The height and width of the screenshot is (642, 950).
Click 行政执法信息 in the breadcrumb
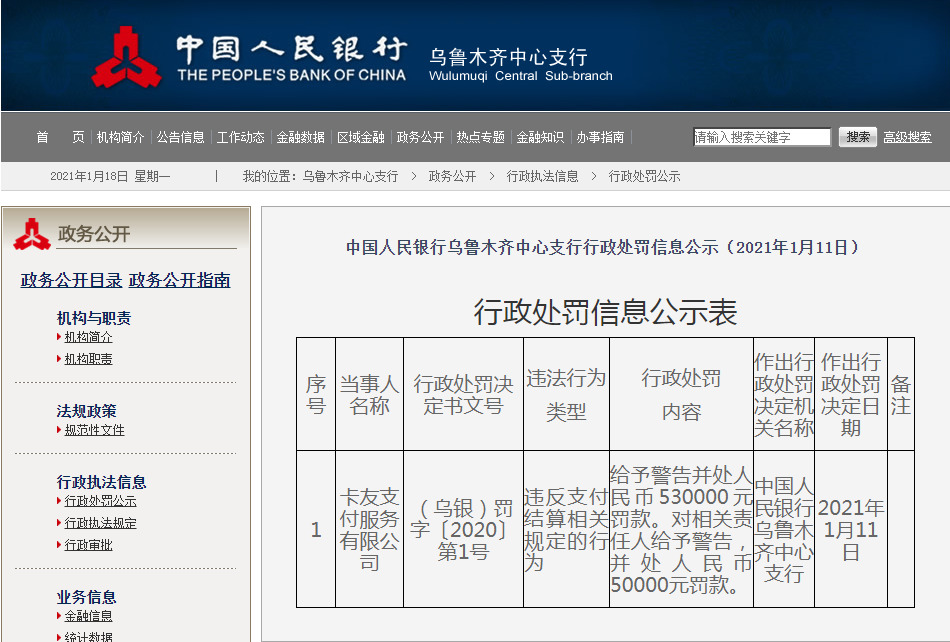pyautogui.click(x=542, y=176)
